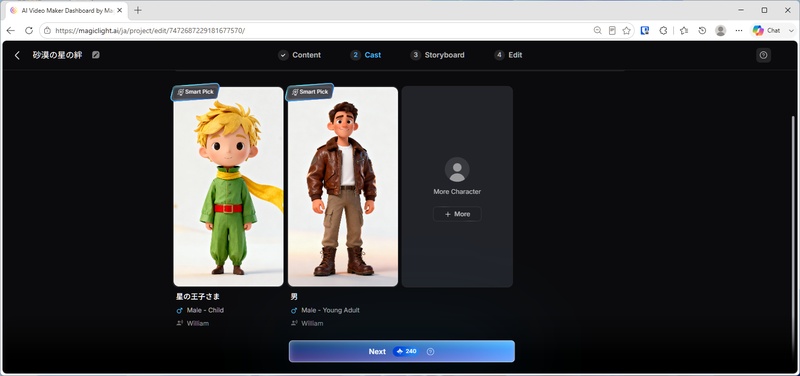Edit the project title with pencil icon
This screenshot has width=800, height=376.
click(96, 55)
